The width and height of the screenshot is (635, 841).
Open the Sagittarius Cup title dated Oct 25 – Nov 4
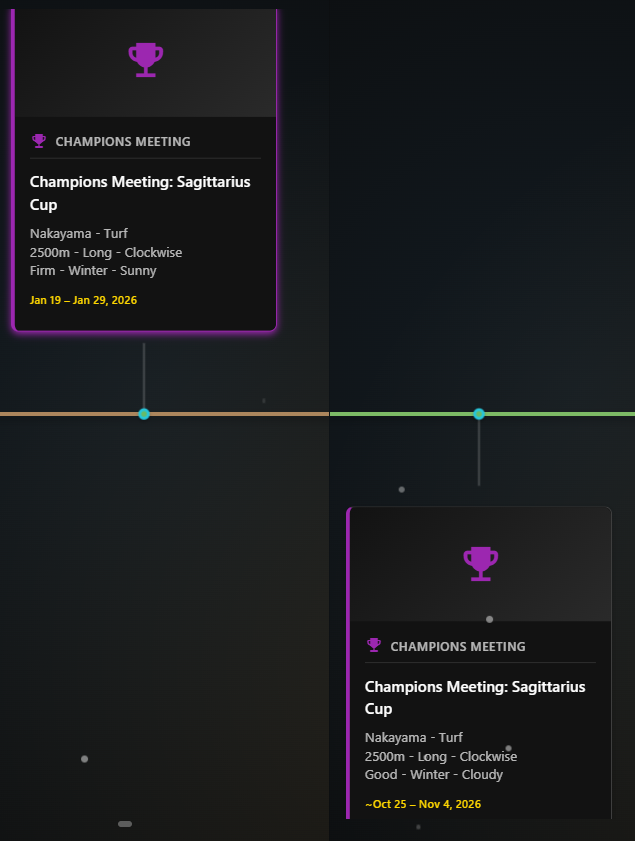pos(475,697)
